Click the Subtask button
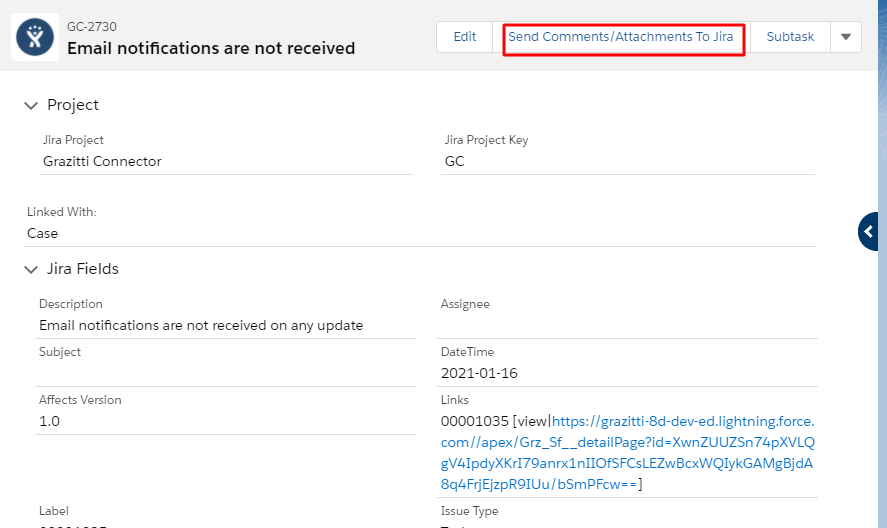Screen dimensions: 887x528 790,37
